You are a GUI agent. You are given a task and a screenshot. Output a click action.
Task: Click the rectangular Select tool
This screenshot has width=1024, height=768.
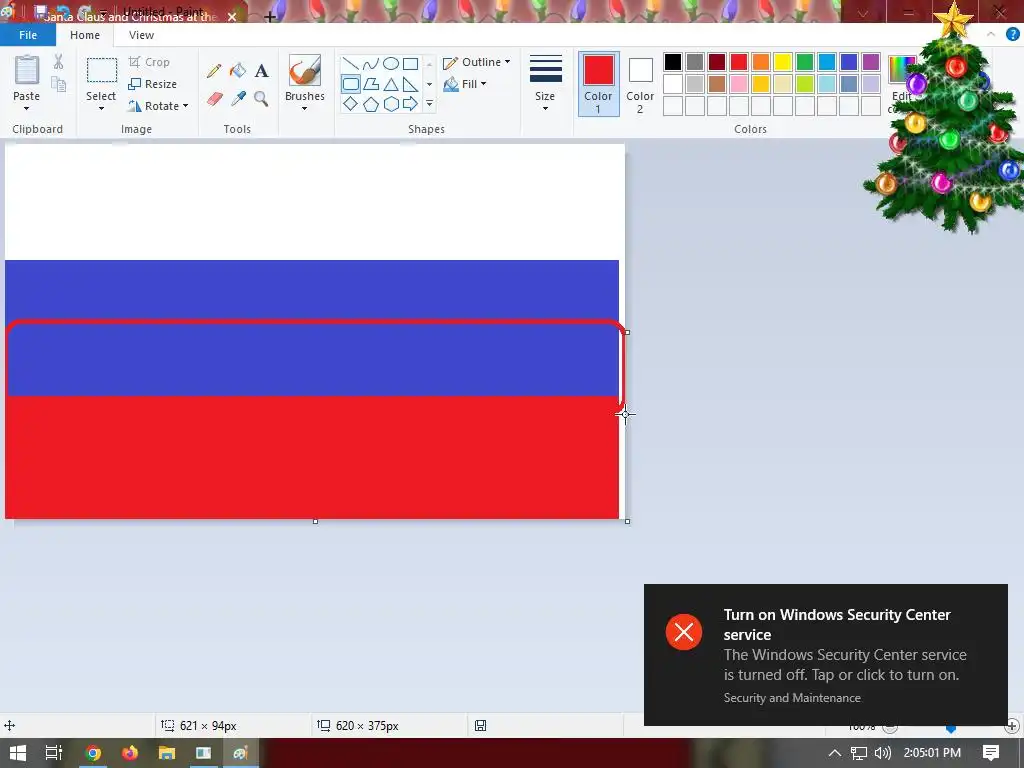tap(102, 71)
